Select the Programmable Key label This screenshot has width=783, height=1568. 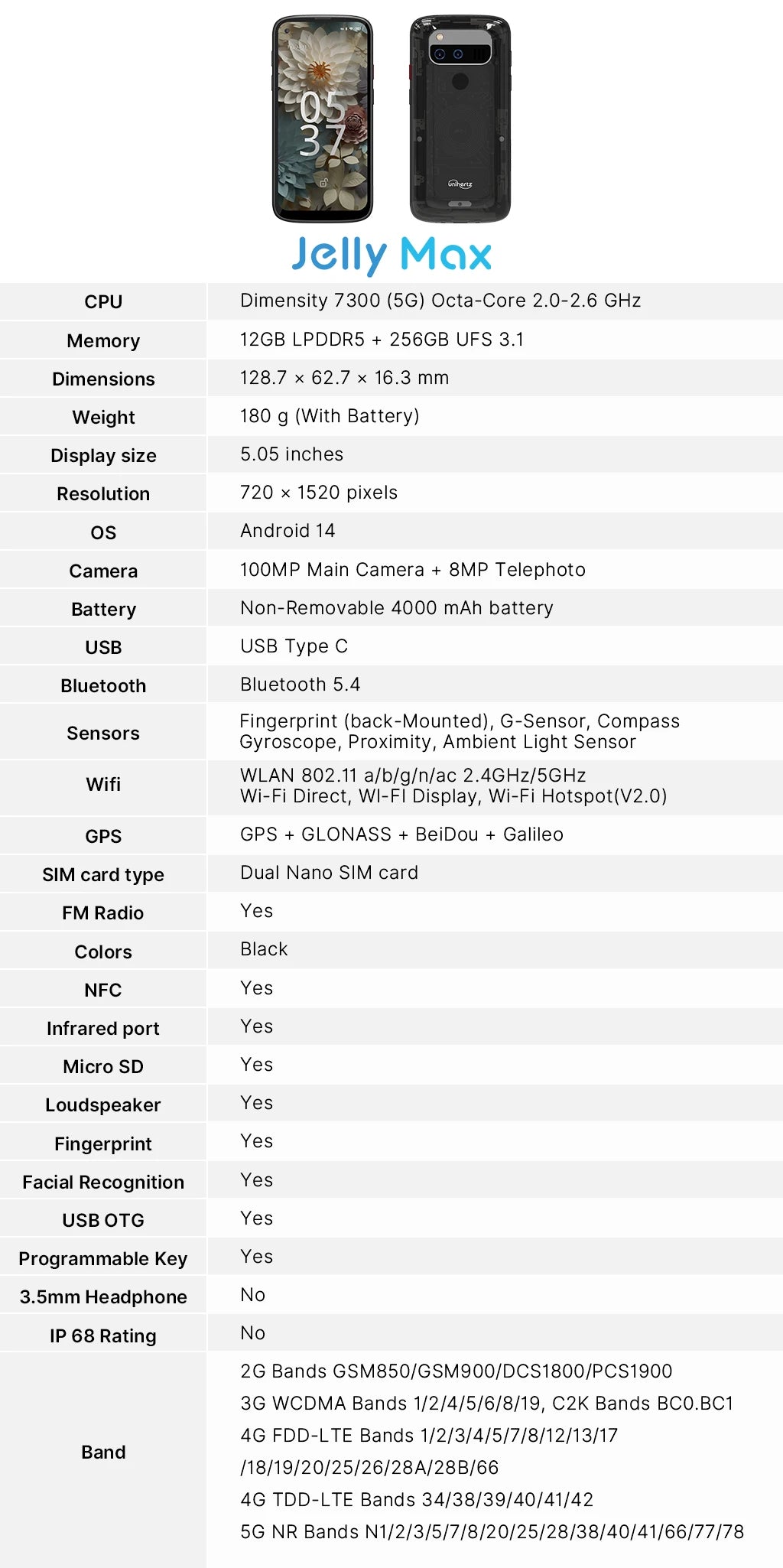103,1259
